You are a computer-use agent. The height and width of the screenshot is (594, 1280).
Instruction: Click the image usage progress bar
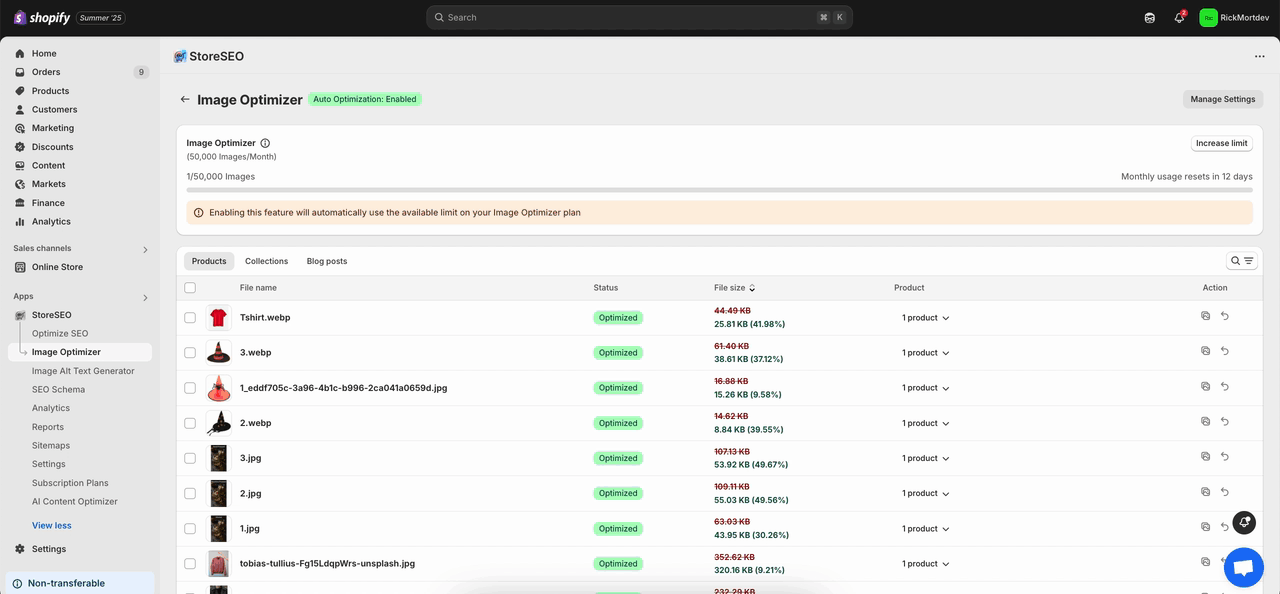720,189
